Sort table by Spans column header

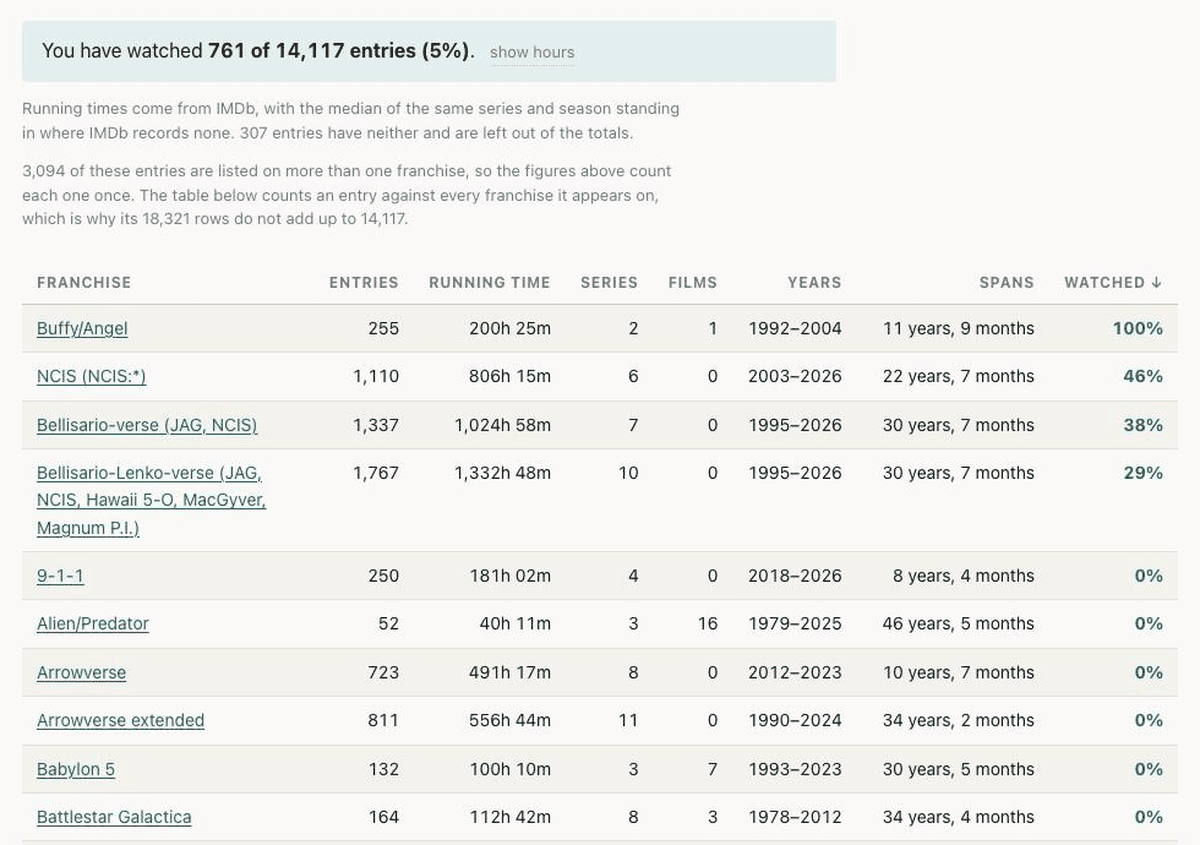(1007, 282)
